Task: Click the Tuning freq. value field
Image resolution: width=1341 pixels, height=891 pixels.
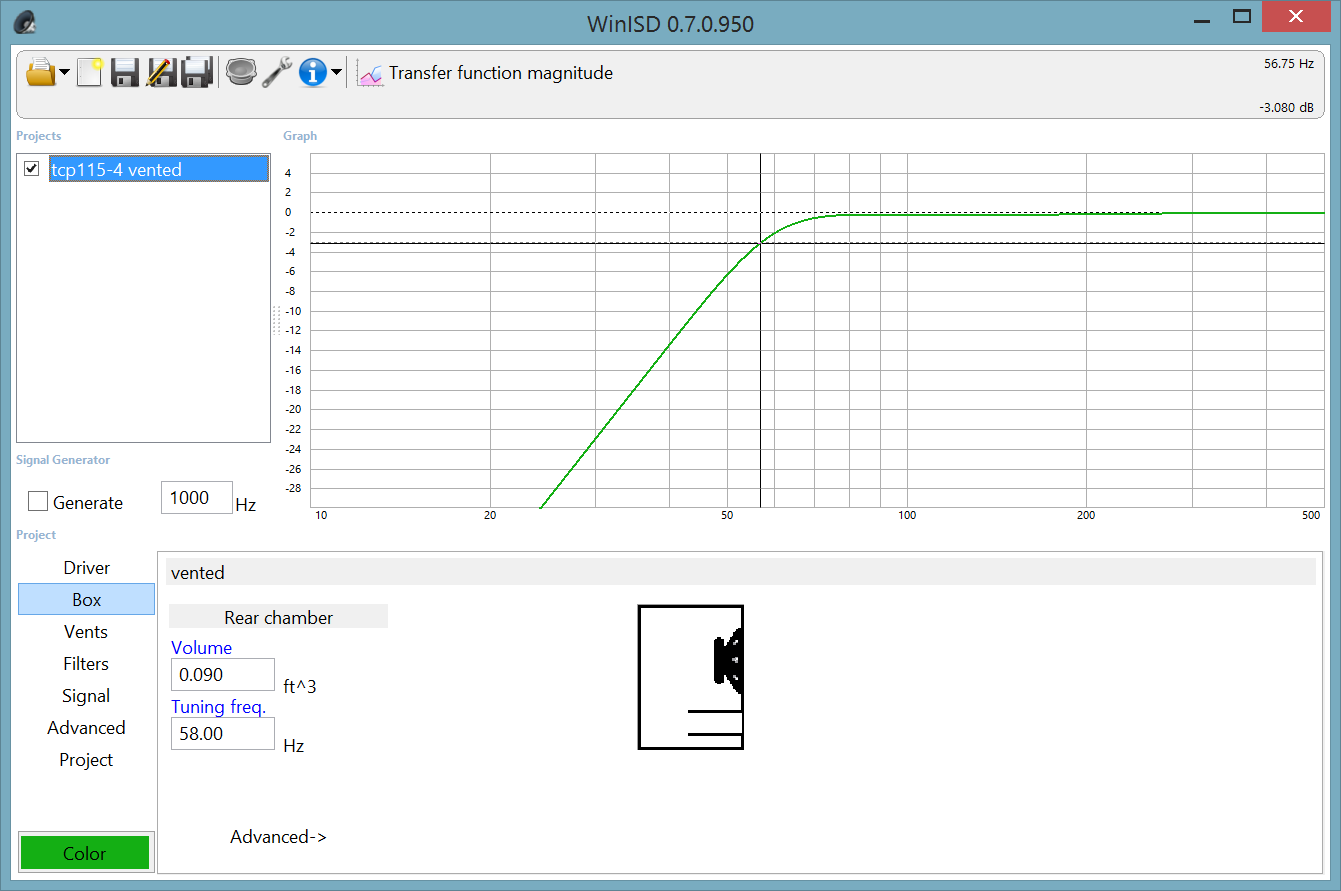Action: click(223, 734)
